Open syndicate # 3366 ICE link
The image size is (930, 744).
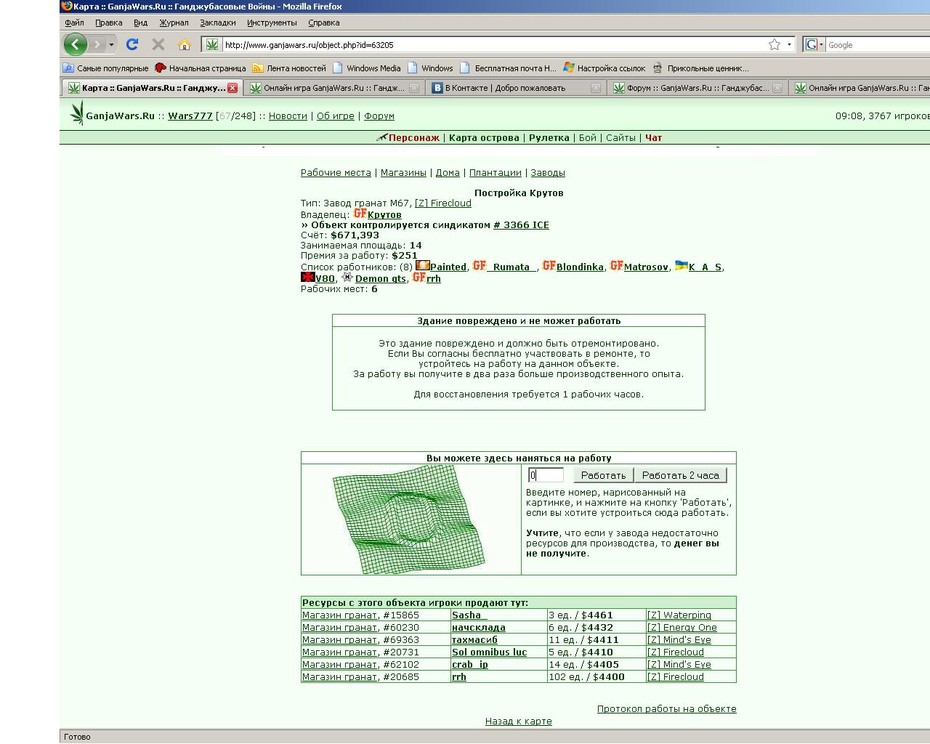(x=521, y=225)
